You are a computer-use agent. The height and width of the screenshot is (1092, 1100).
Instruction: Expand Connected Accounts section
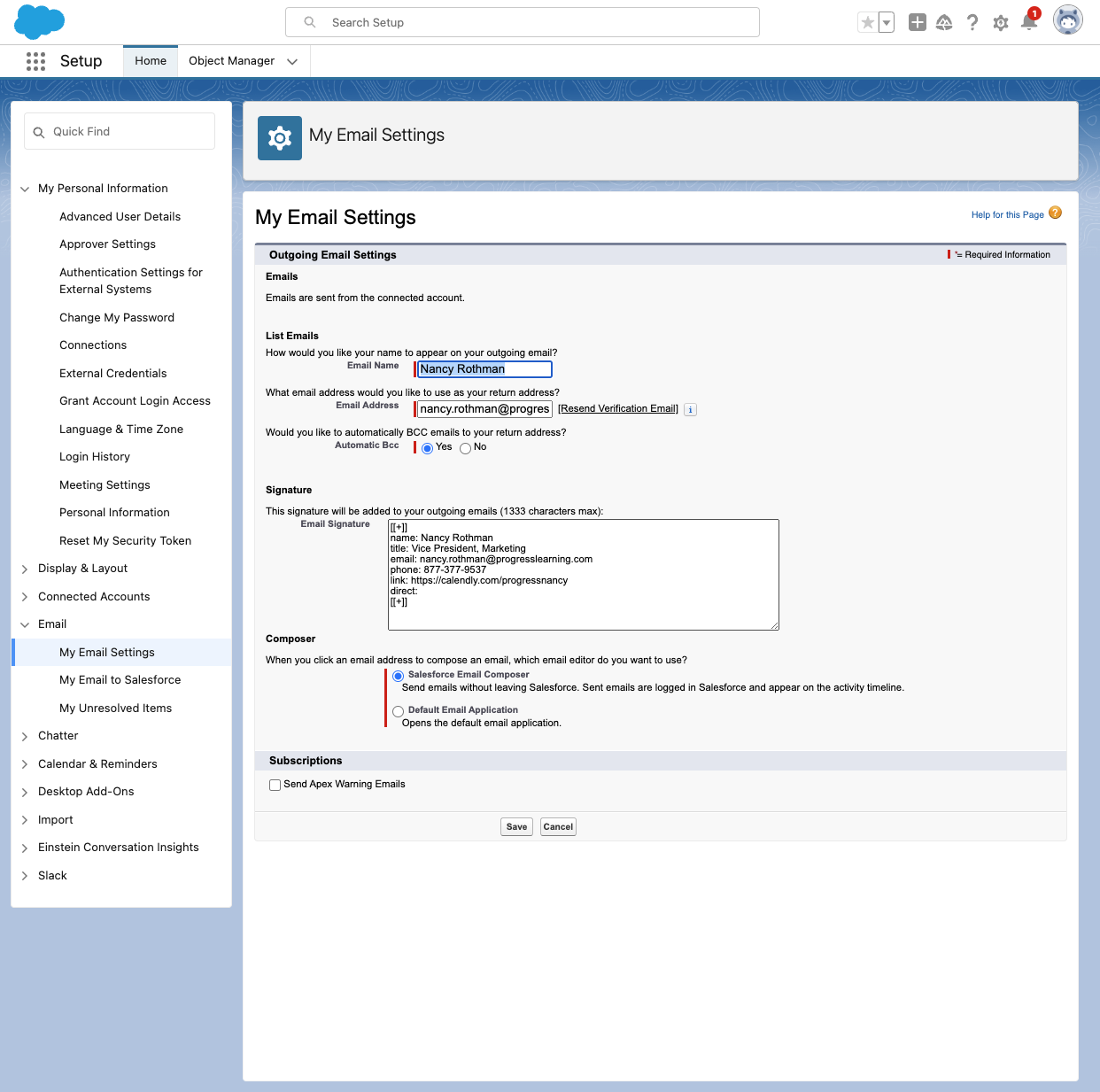tap(25, 597)
